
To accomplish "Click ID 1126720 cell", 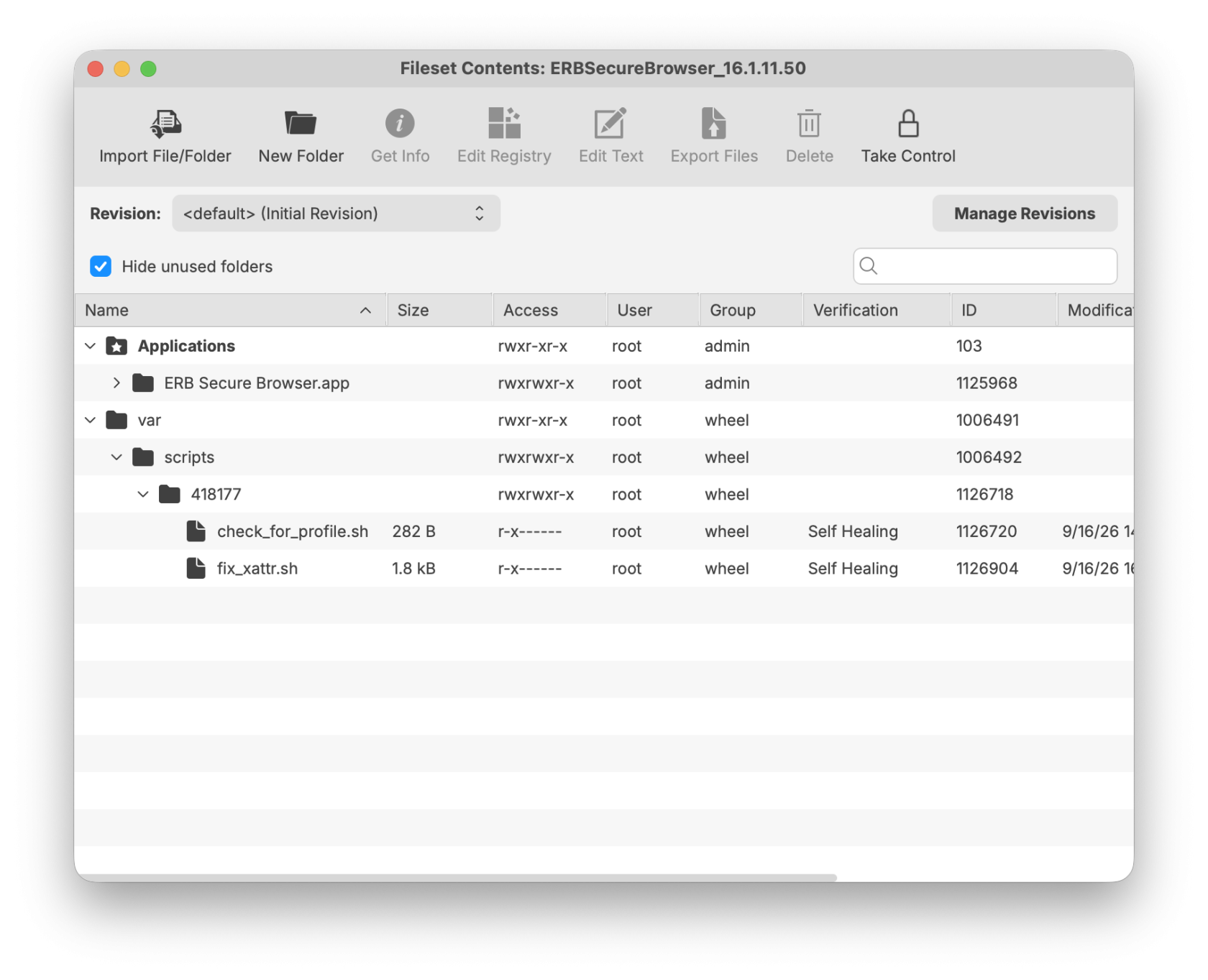I will click(987, 531).
